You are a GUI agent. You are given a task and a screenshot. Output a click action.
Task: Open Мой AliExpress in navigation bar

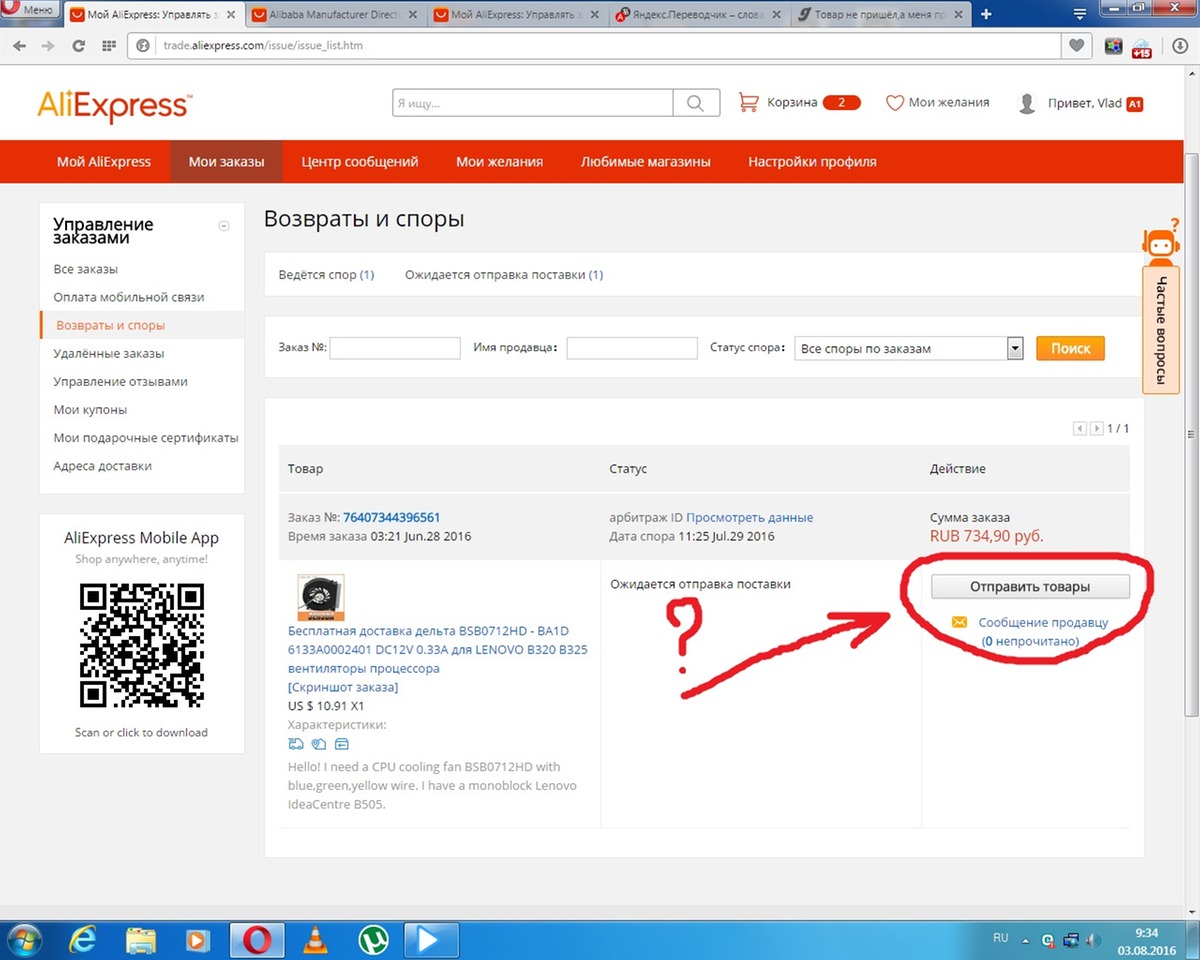pyautogui.click(x=104, y=161)
